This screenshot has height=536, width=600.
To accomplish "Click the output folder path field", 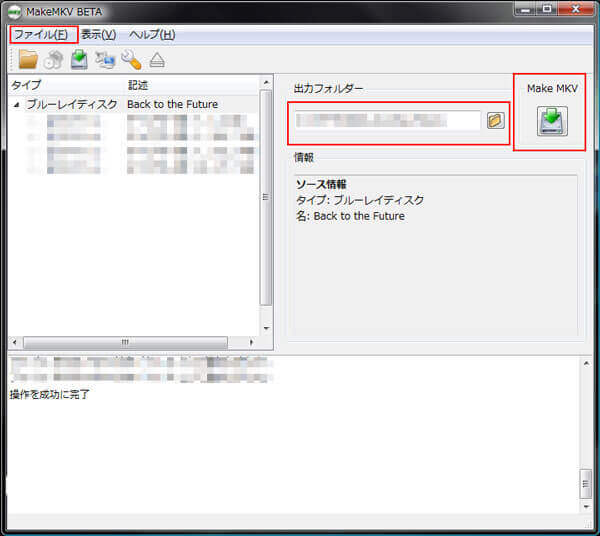I will click(x=387, y=121).
